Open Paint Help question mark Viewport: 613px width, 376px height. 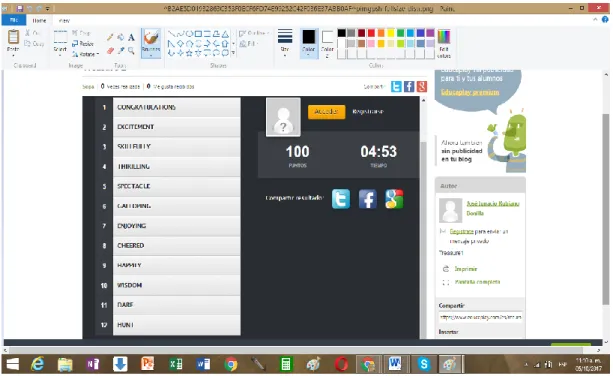pyautogui.click(x=605, y=20)
